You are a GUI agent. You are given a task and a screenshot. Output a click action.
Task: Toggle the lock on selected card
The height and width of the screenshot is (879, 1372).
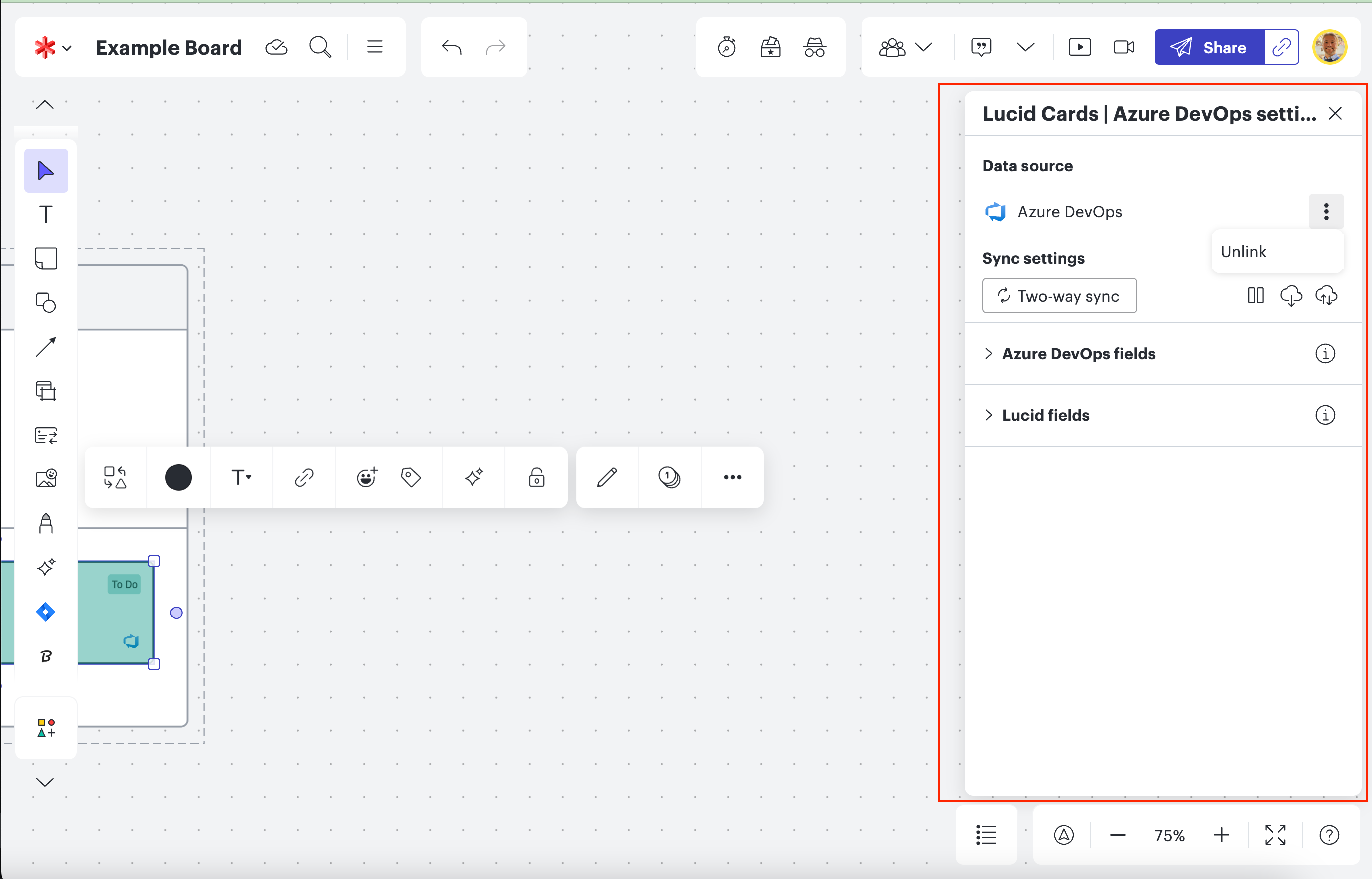click(536, 477)
